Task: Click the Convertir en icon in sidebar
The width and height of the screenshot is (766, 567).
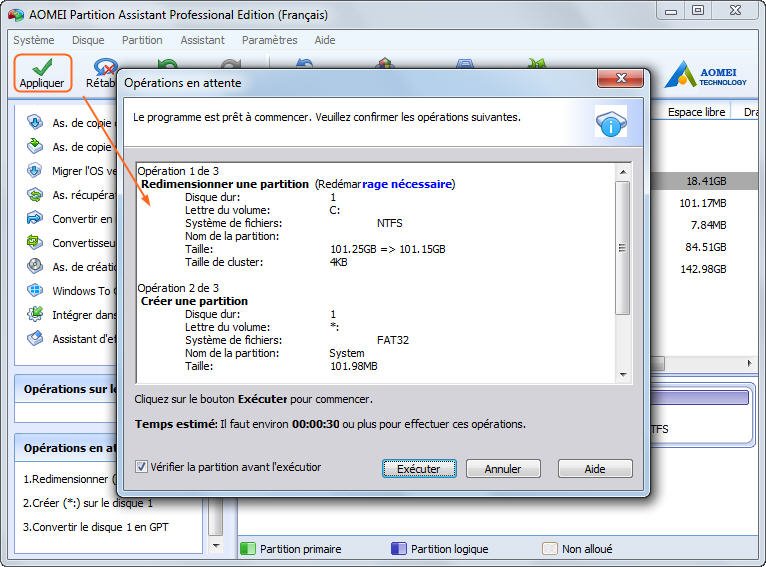Action: pos(35,218)
